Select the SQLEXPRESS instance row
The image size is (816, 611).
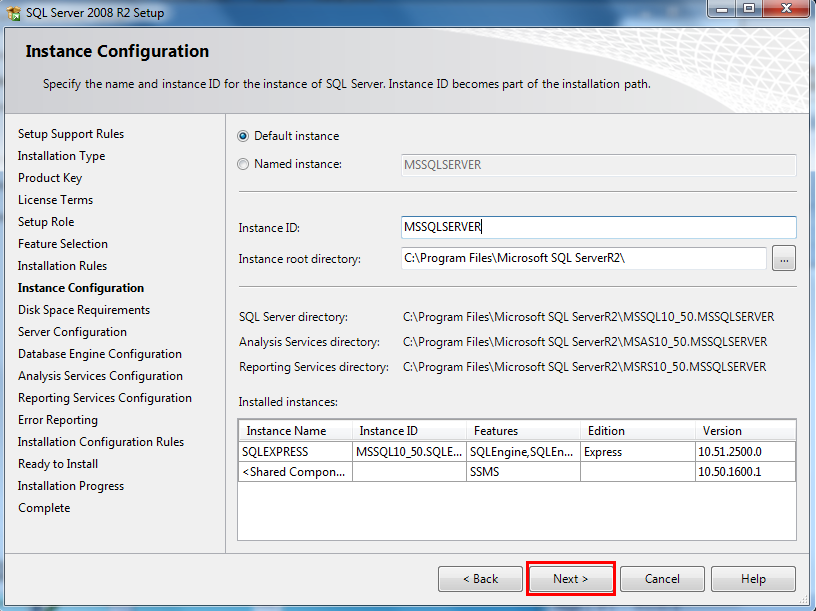point(517,452)
